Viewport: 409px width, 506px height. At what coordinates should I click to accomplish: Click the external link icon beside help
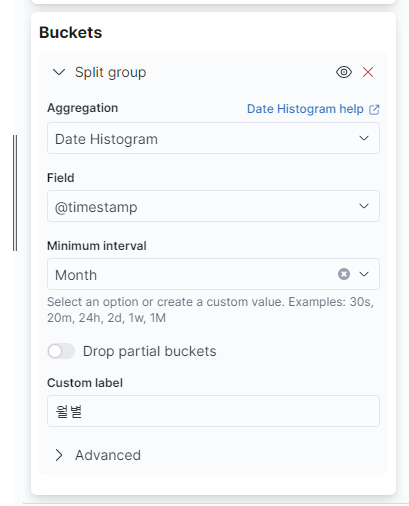click(x=374, y=109)
